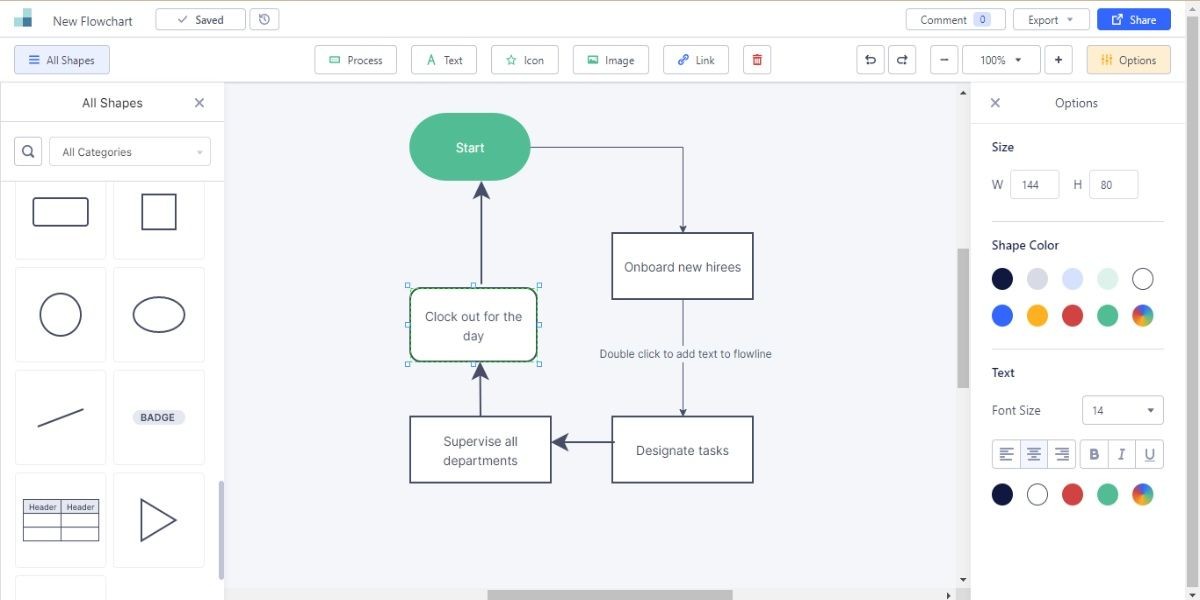
Task: Click the Icon toolbar button
Action: click(525, 60)
